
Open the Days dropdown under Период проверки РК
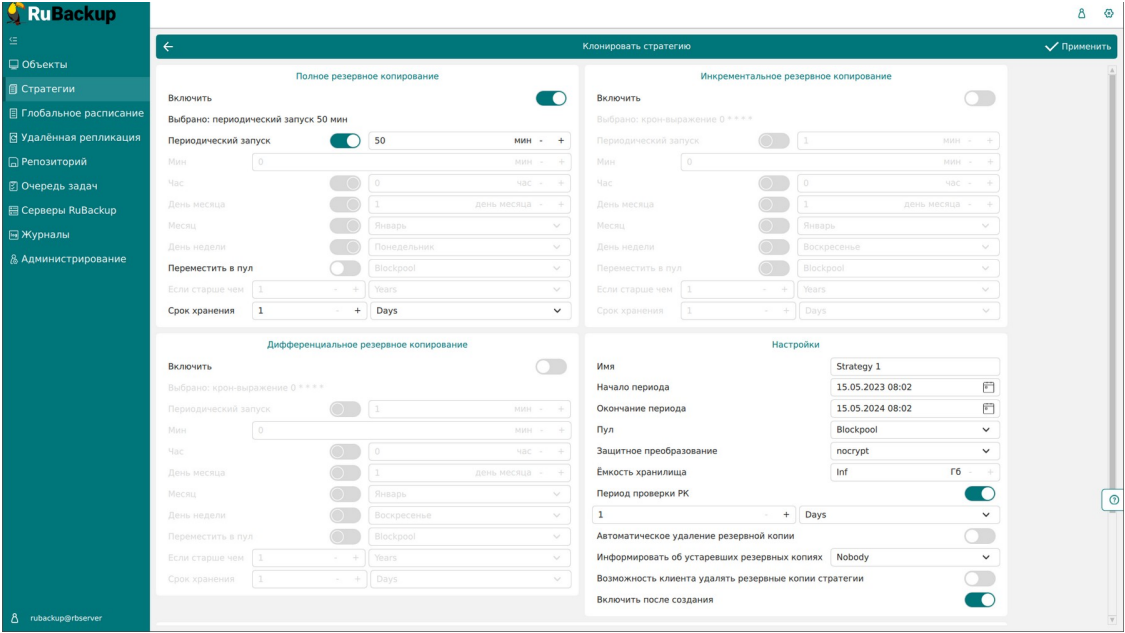tap(899, 515)
